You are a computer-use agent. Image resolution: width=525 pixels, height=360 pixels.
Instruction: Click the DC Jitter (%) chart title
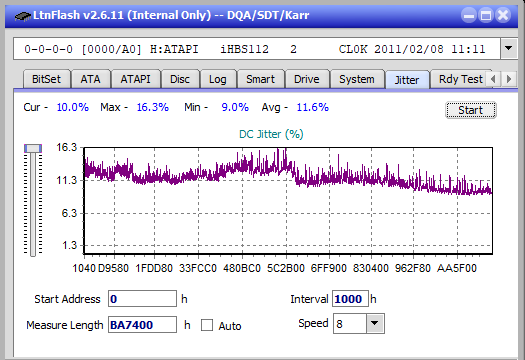pos(271,134)
